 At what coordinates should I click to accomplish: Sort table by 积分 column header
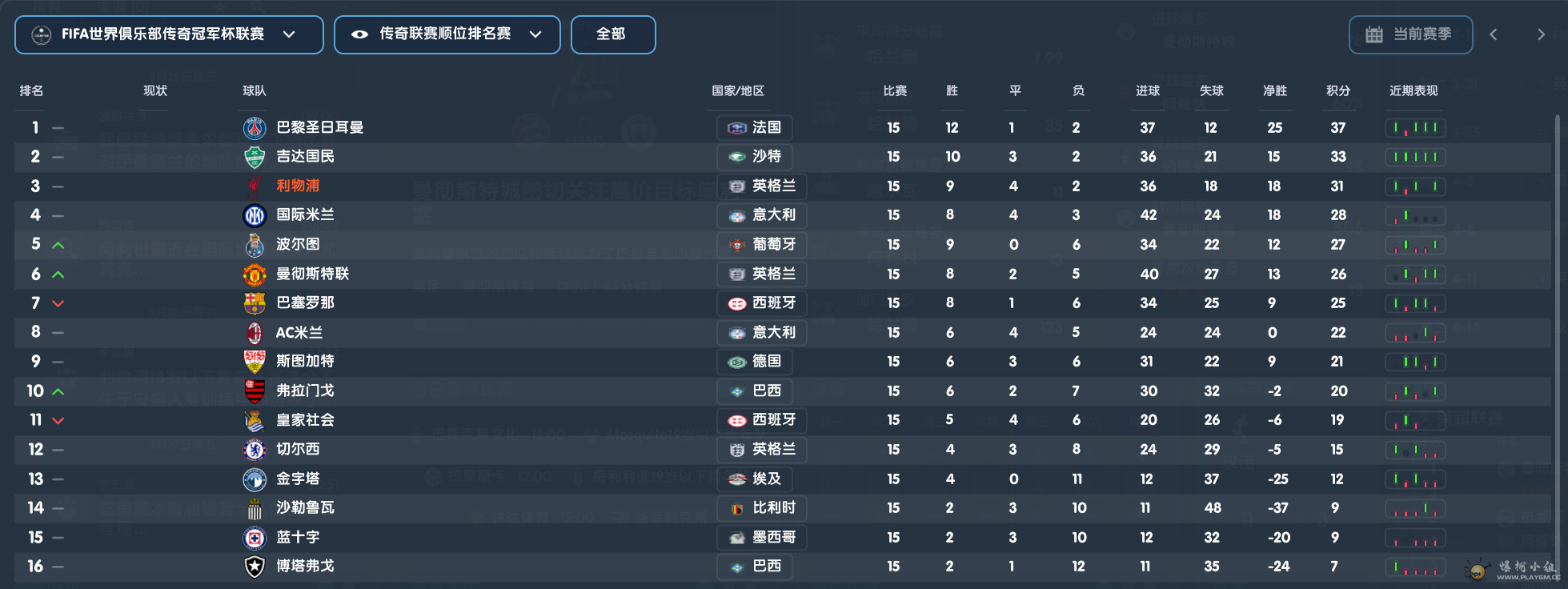click(1337, 91)
